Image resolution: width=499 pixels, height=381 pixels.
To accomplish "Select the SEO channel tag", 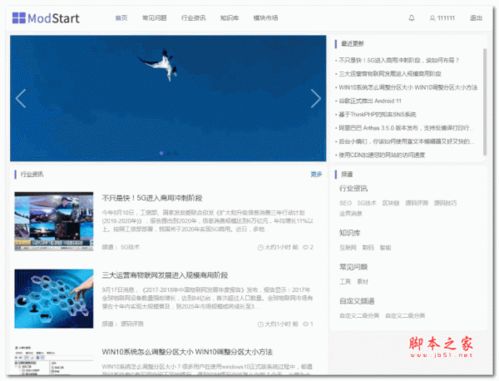I will coord(346,203).
